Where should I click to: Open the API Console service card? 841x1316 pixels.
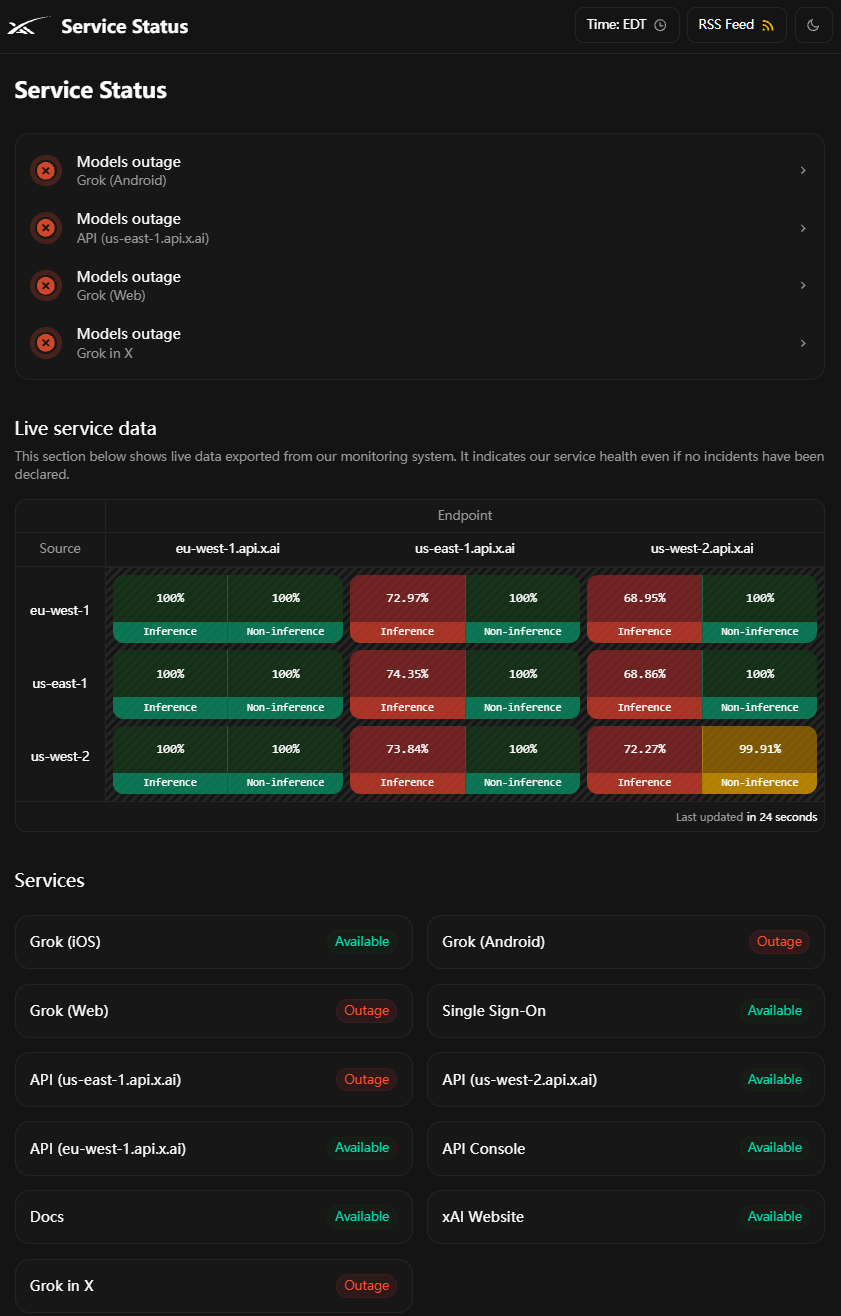coord(626,1148)
